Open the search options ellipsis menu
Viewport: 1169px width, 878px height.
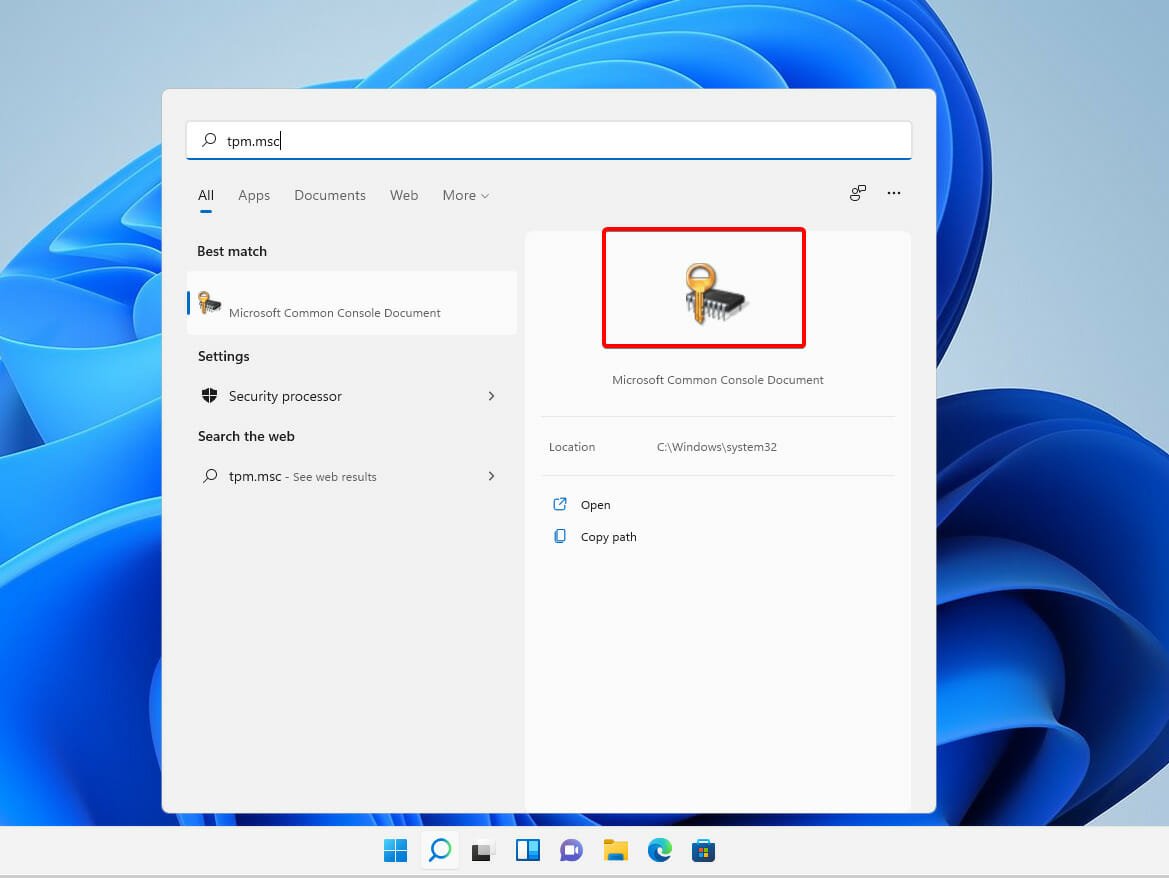[893, 193]
